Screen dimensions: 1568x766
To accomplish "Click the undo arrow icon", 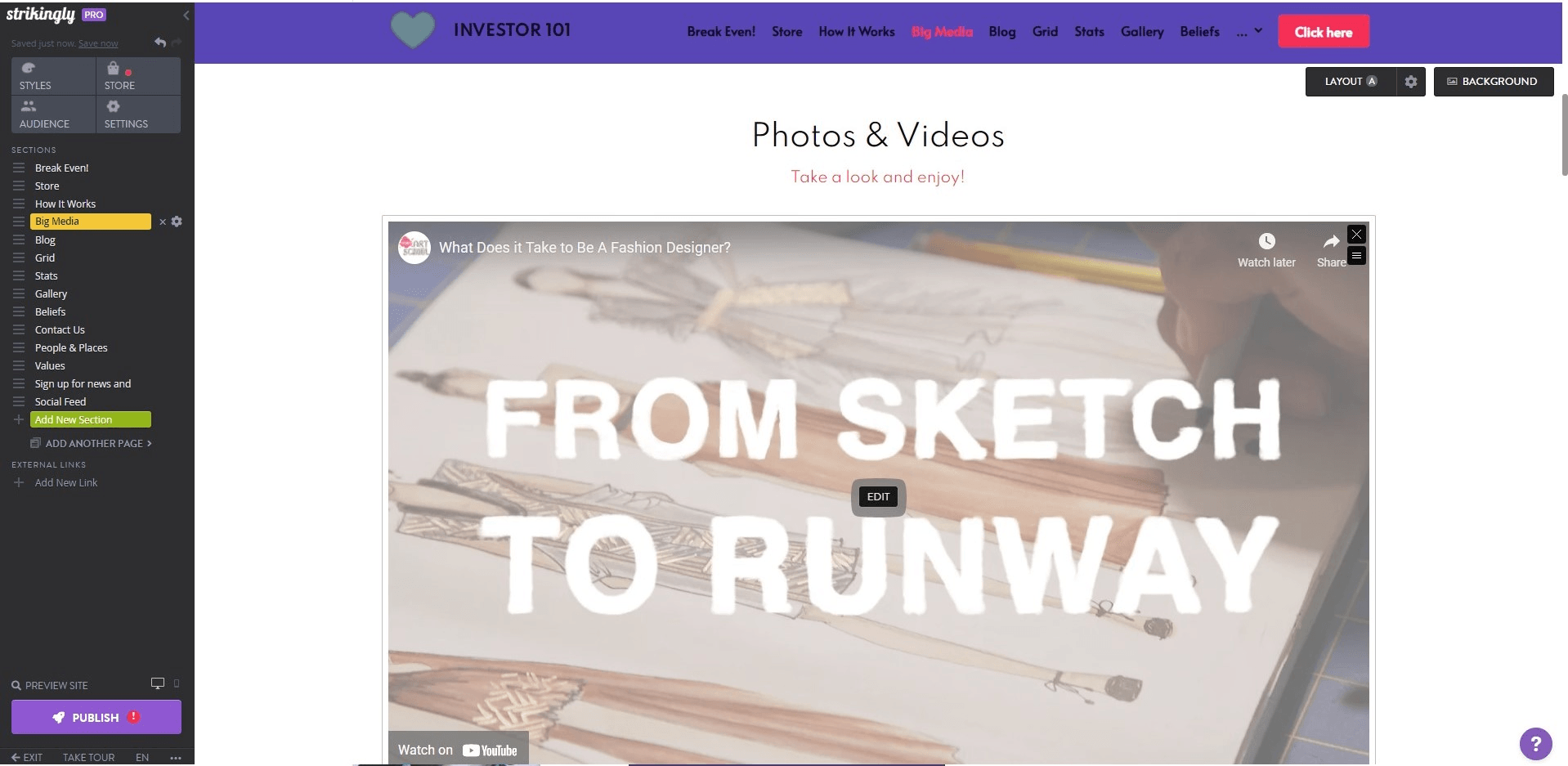I will click(x=160, y=43).
